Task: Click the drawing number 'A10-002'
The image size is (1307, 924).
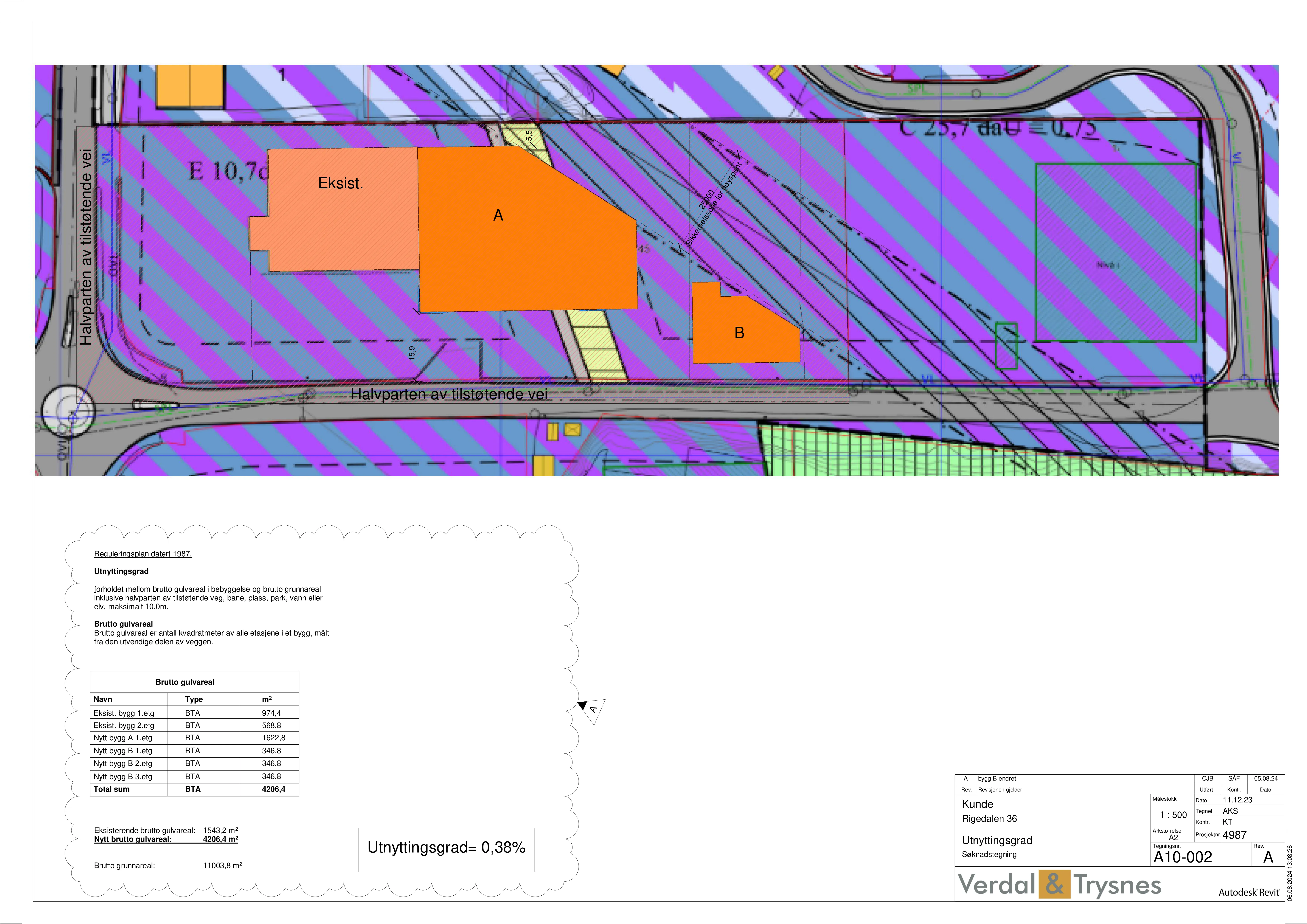Action: [x=1183, y=857]
